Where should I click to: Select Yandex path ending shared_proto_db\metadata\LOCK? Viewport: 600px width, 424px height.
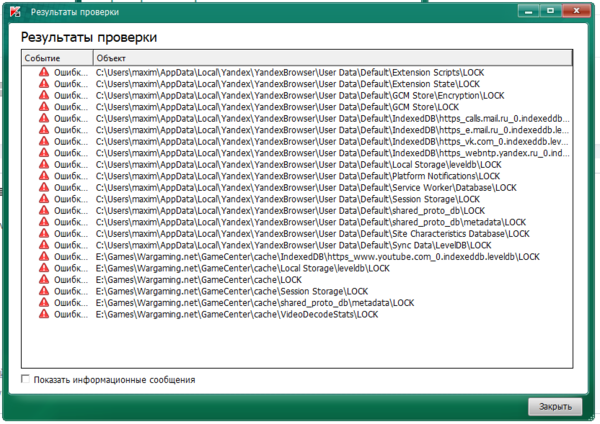coord(311,222)
